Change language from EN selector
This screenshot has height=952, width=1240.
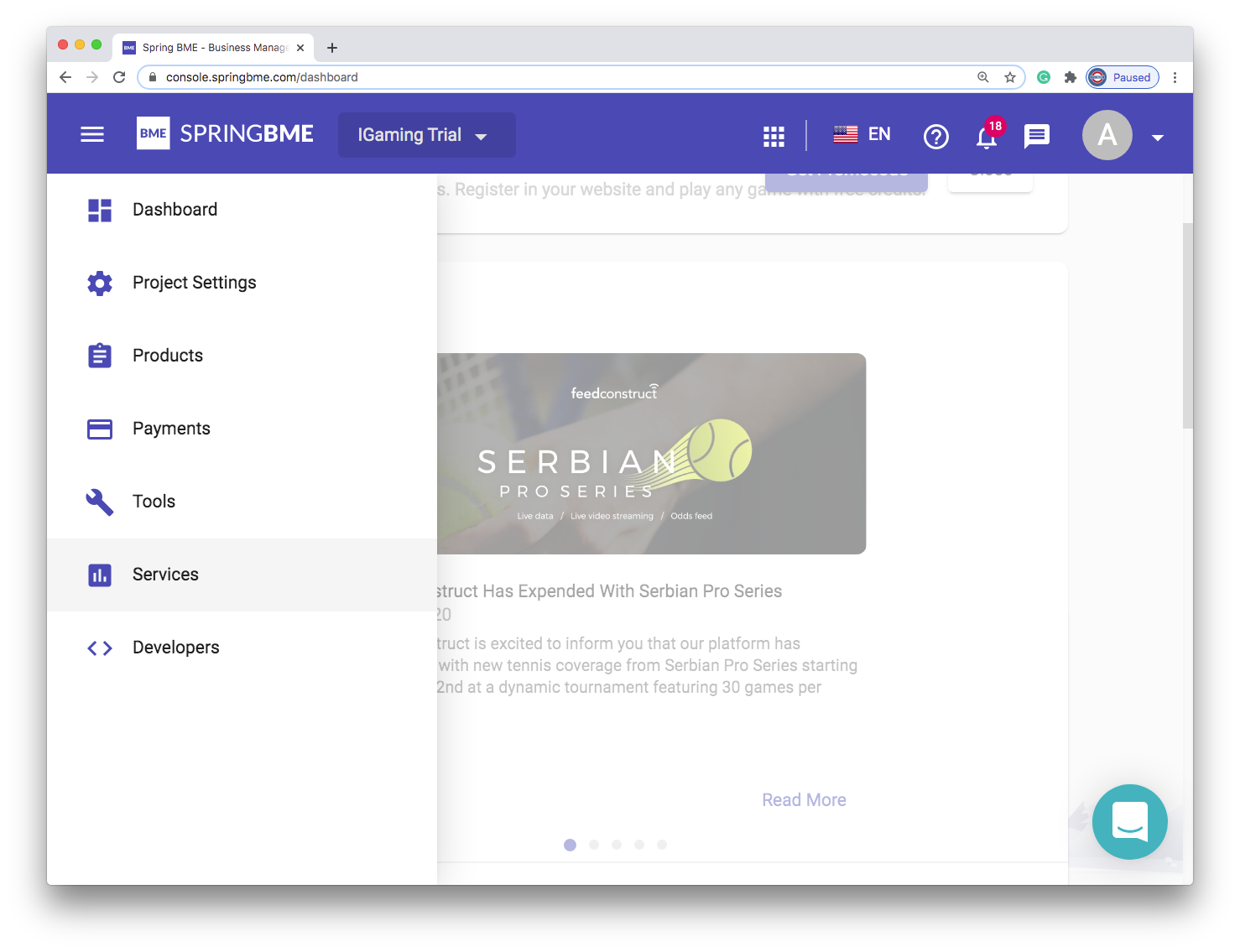(x=862, y=134)
